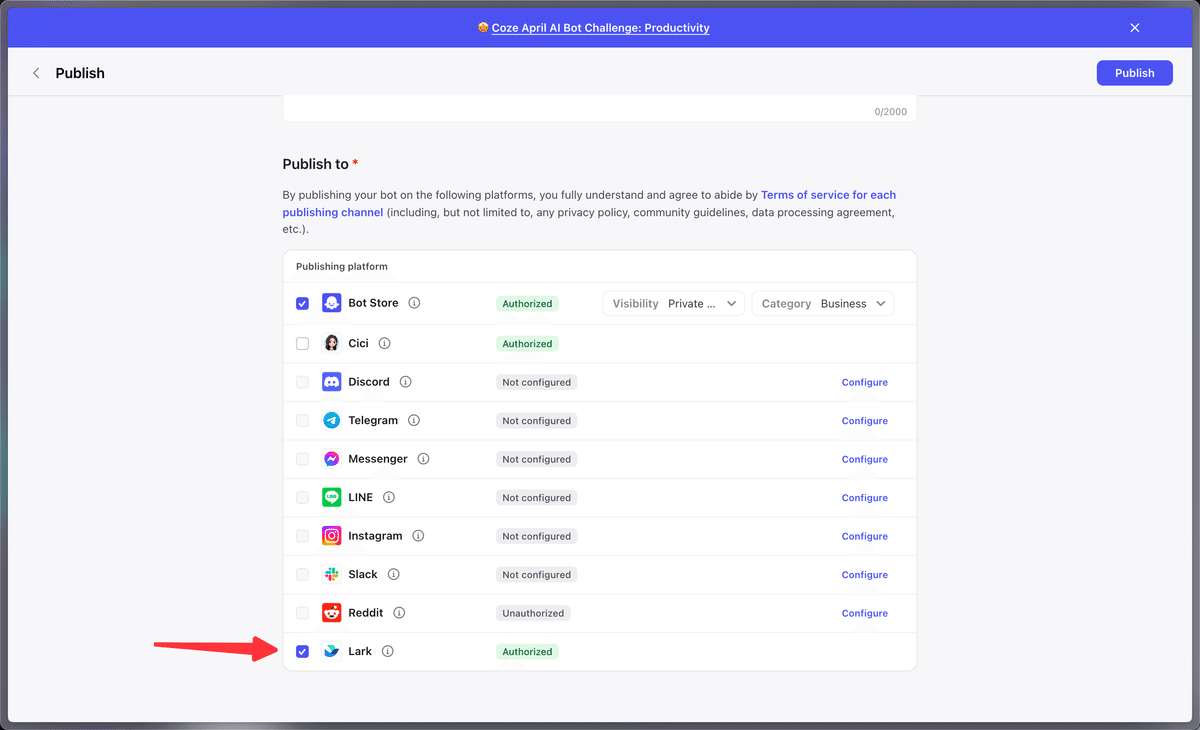
Task: Click the disabled Discord checkbox
Action: 302,382
